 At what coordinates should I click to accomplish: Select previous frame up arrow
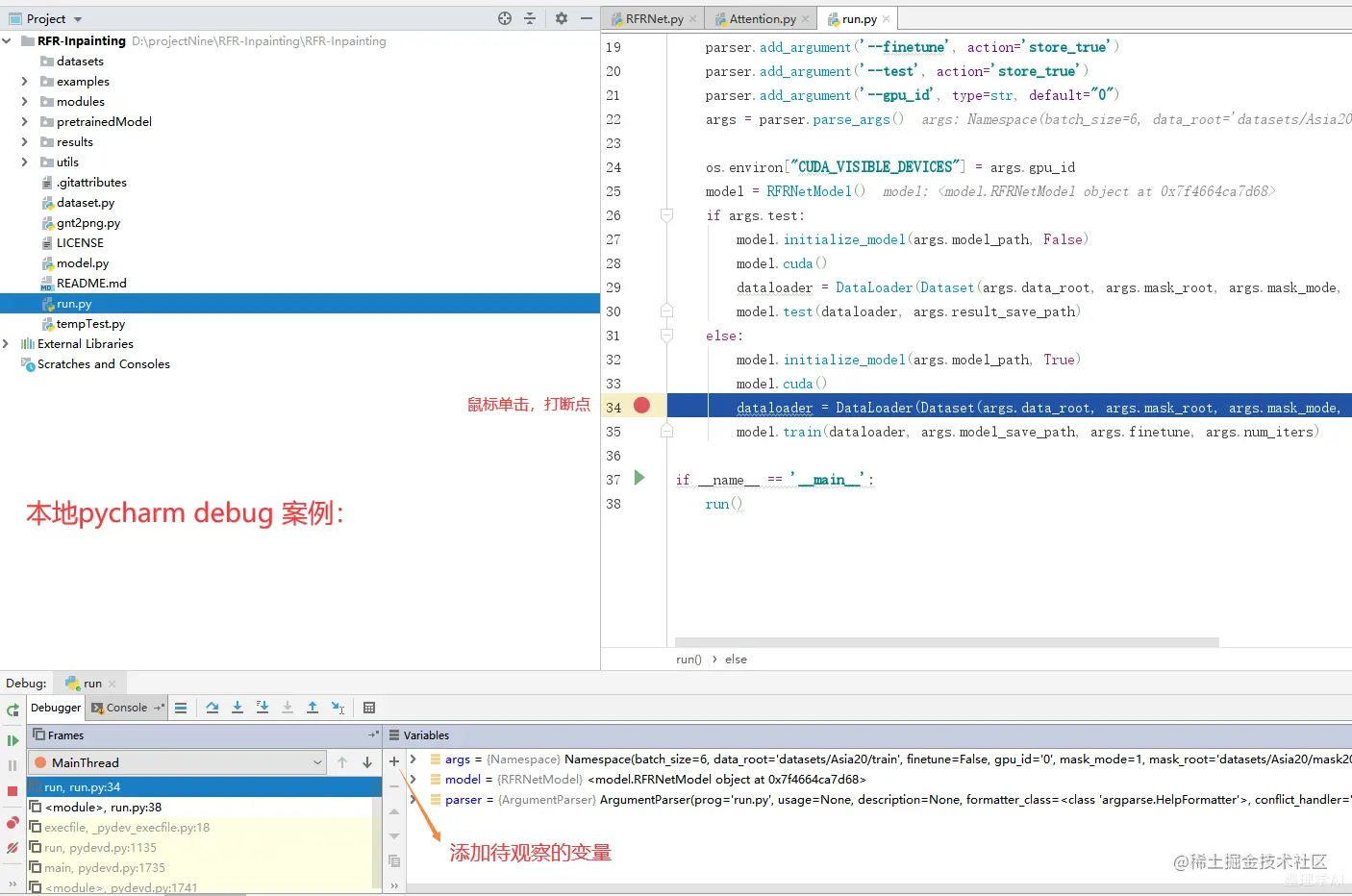pyautogui.click(x=342, y=762)
